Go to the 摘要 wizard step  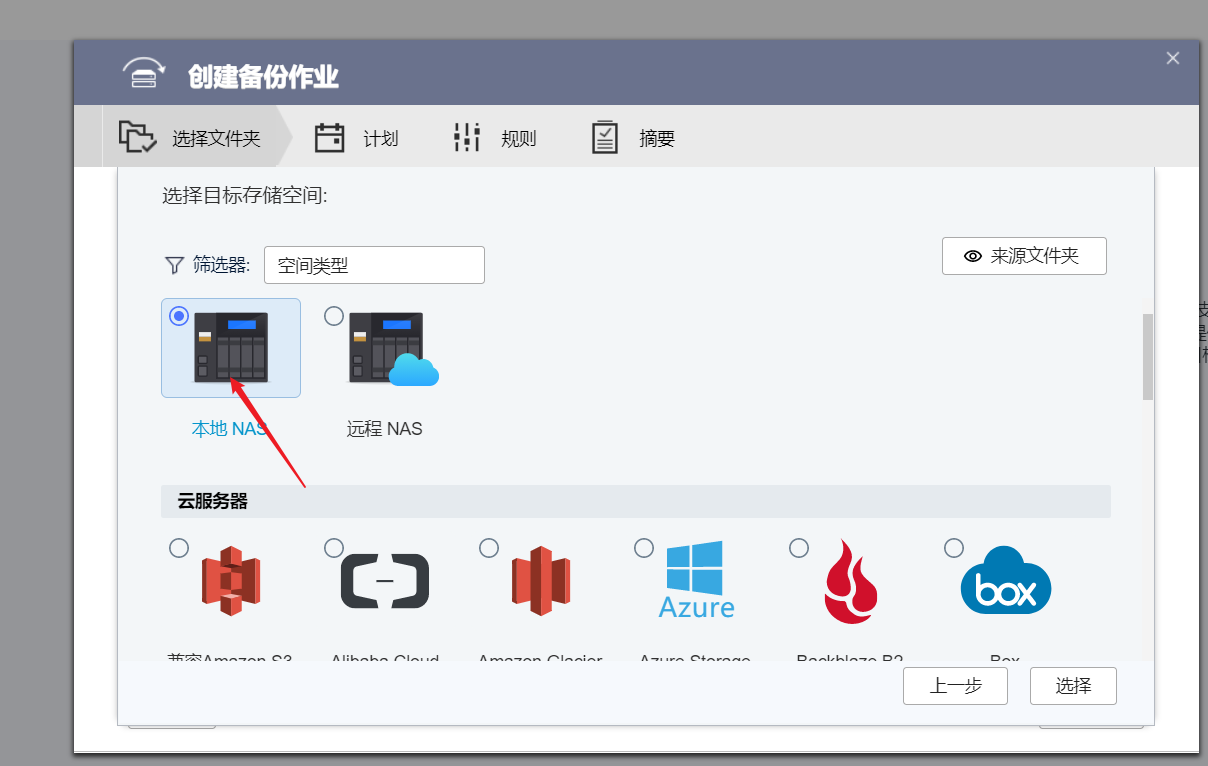(x=633, y=137)
